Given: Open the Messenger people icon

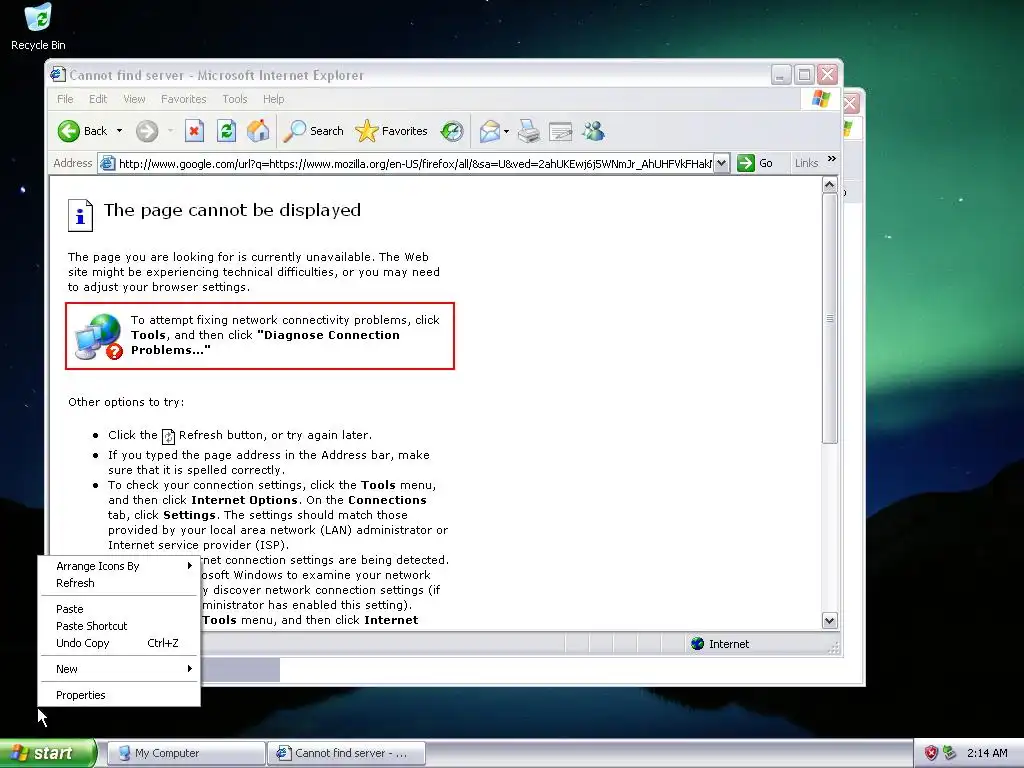Looking at the screenshot, I should tap(594, 131).
